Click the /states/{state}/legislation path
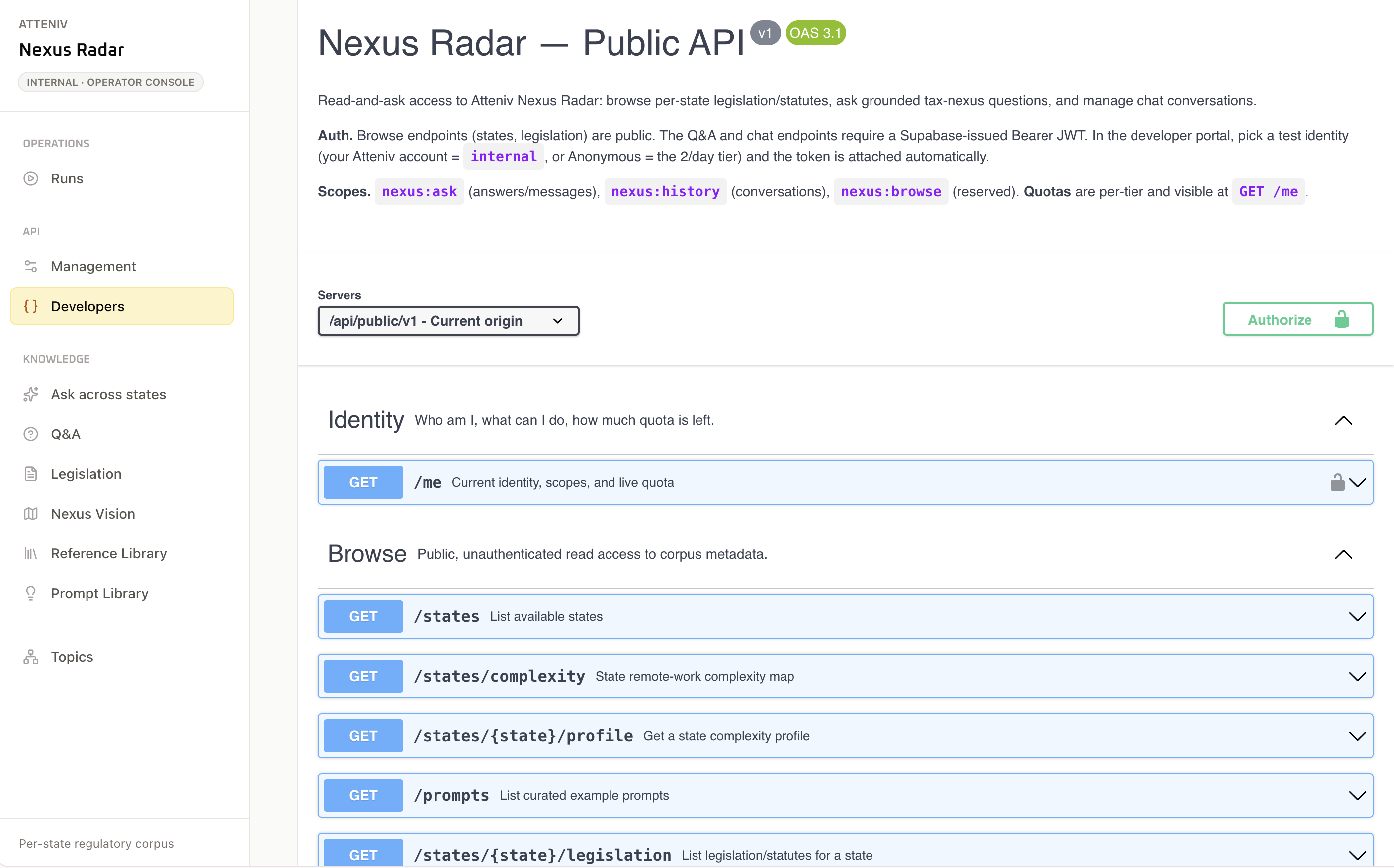This screenshot has width=1394, height=868. point(542,855)
